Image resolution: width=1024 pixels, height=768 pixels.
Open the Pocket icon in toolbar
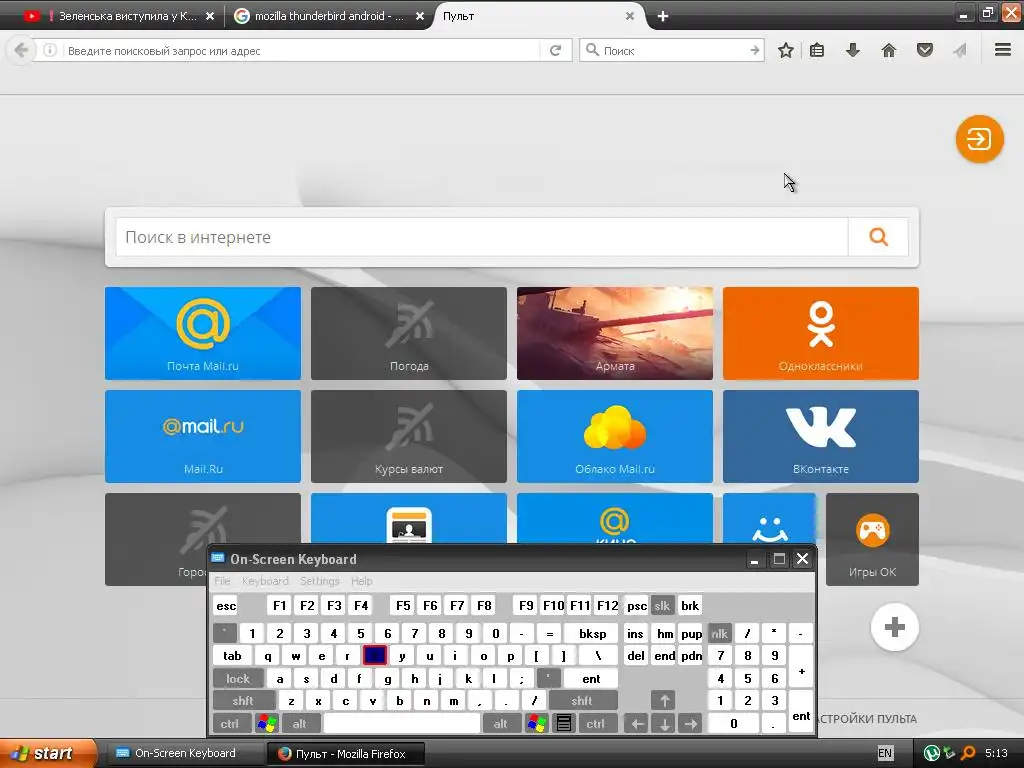click(924, 50)
